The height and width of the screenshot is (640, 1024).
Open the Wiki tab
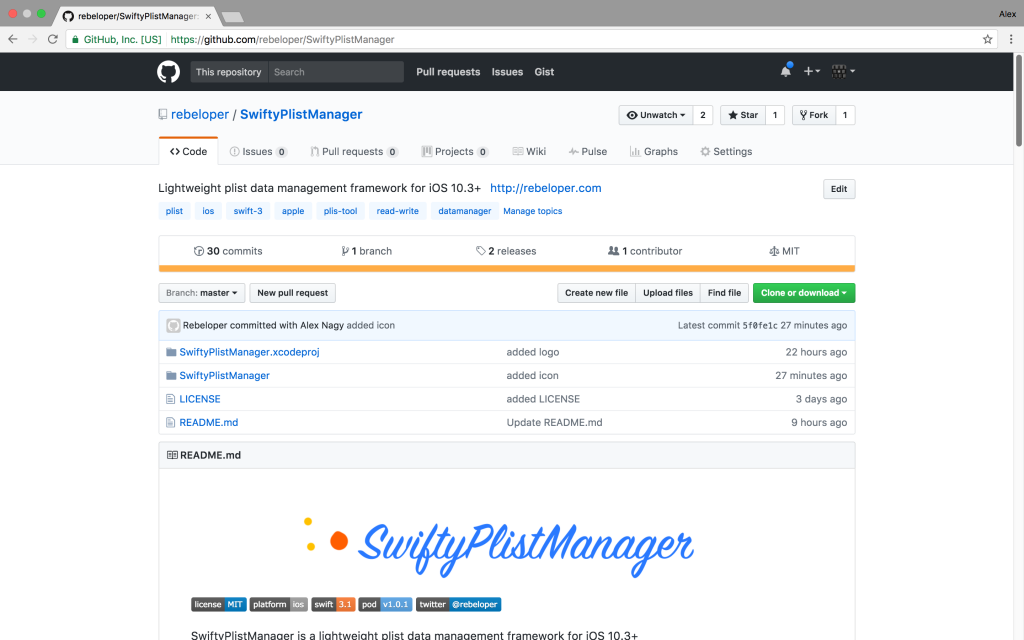tap(529, 152)
